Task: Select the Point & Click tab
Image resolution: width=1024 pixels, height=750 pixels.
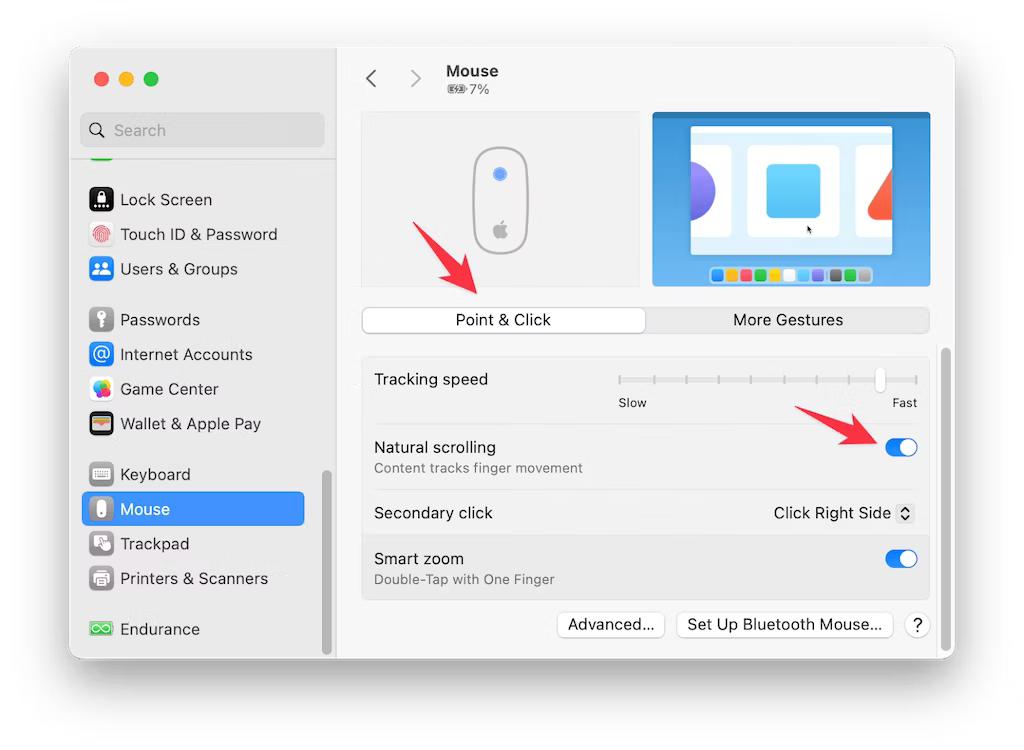Action: tap(503, 320)
